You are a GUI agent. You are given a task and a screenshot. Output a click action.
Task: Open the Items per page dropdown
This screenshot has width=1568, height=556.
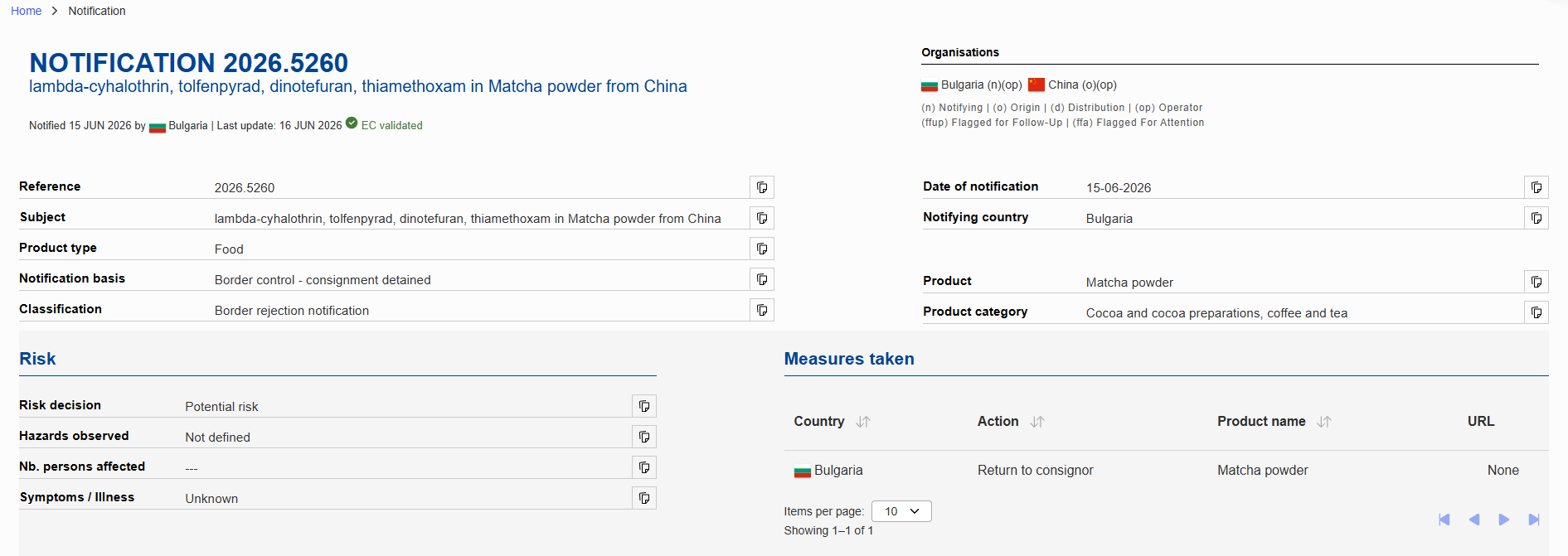[x=901, y=511]
